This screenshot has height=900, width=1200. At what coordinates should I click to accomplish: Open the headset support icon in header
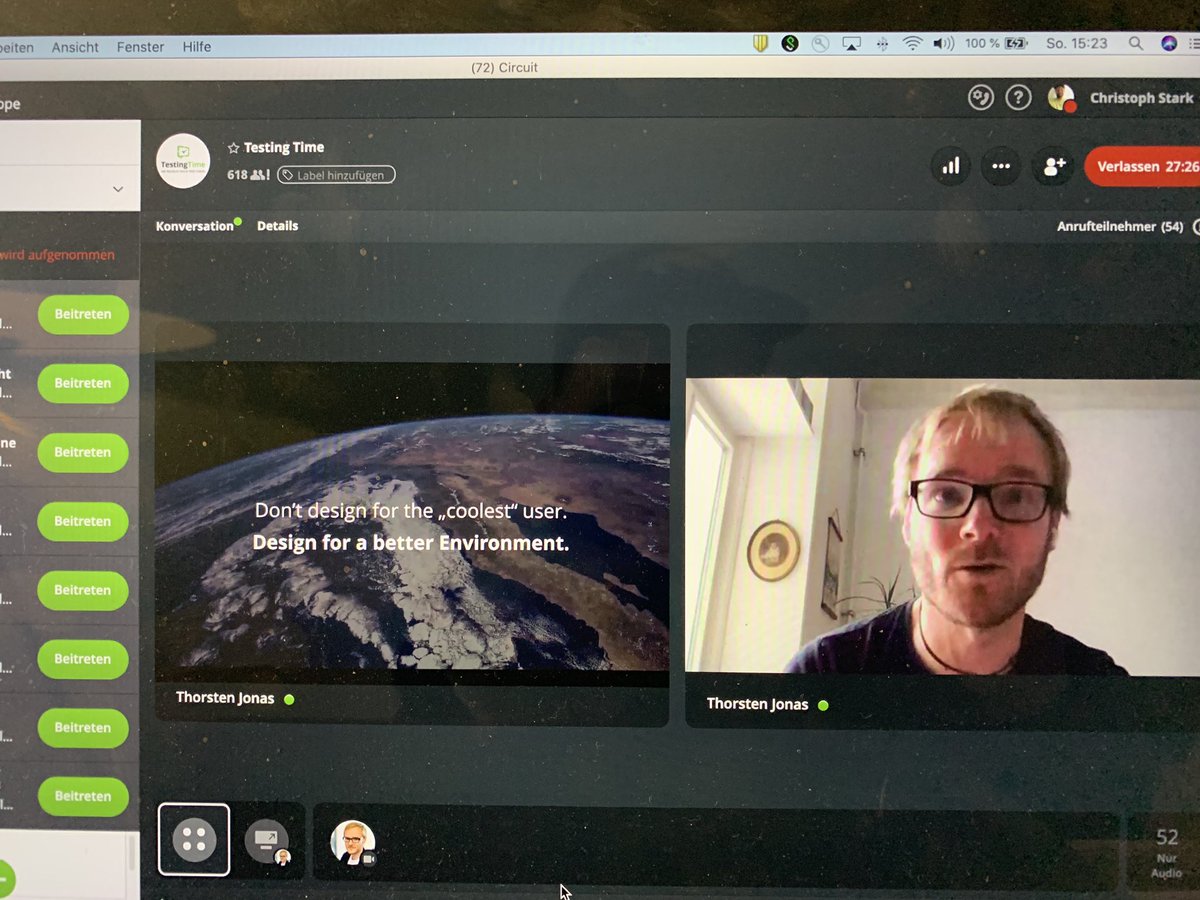coord(981,97)
